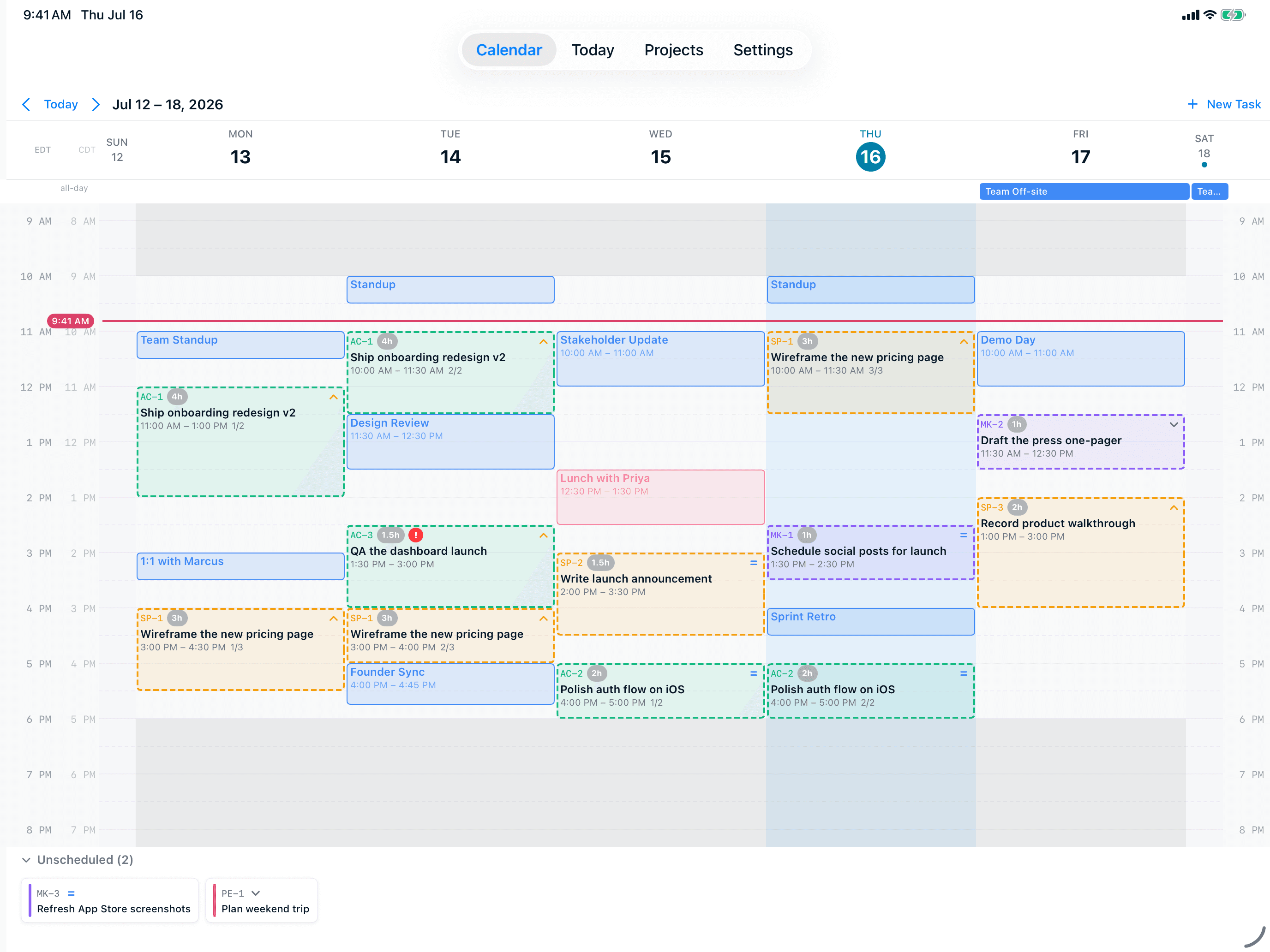
Task: Select Monday 13 day header
Action: [x=240, y=149]
